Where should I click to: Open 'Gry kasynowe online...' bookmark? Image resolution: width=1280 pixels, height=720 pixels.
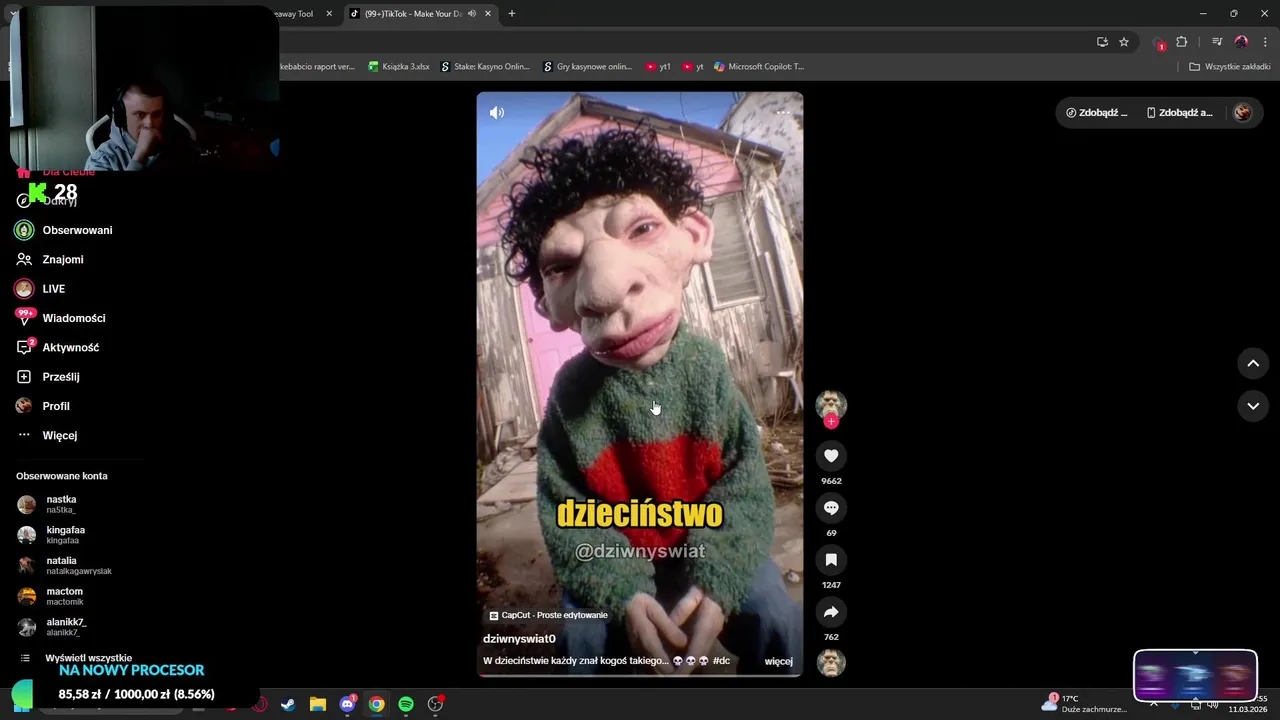[587, 67]
